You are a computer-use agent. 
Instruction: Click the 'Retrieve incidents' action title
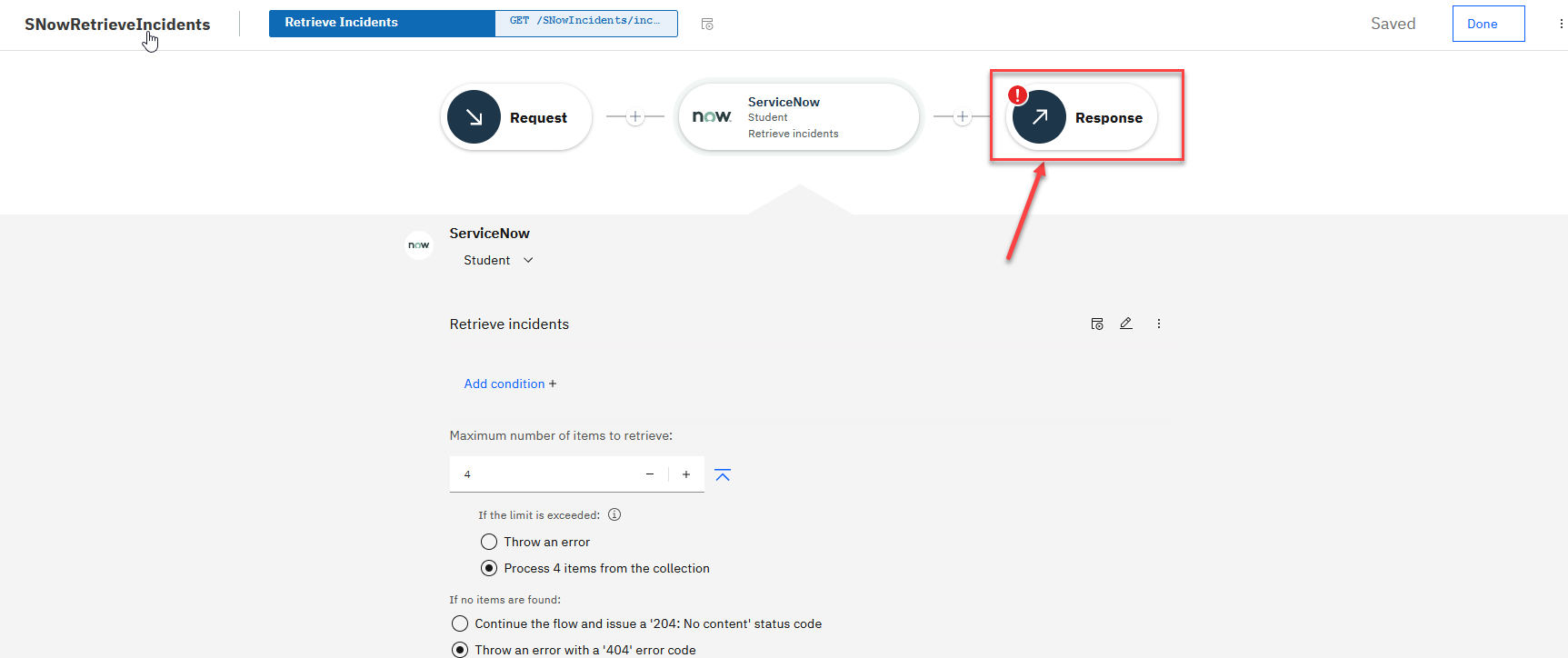click(x=509, y=324)
